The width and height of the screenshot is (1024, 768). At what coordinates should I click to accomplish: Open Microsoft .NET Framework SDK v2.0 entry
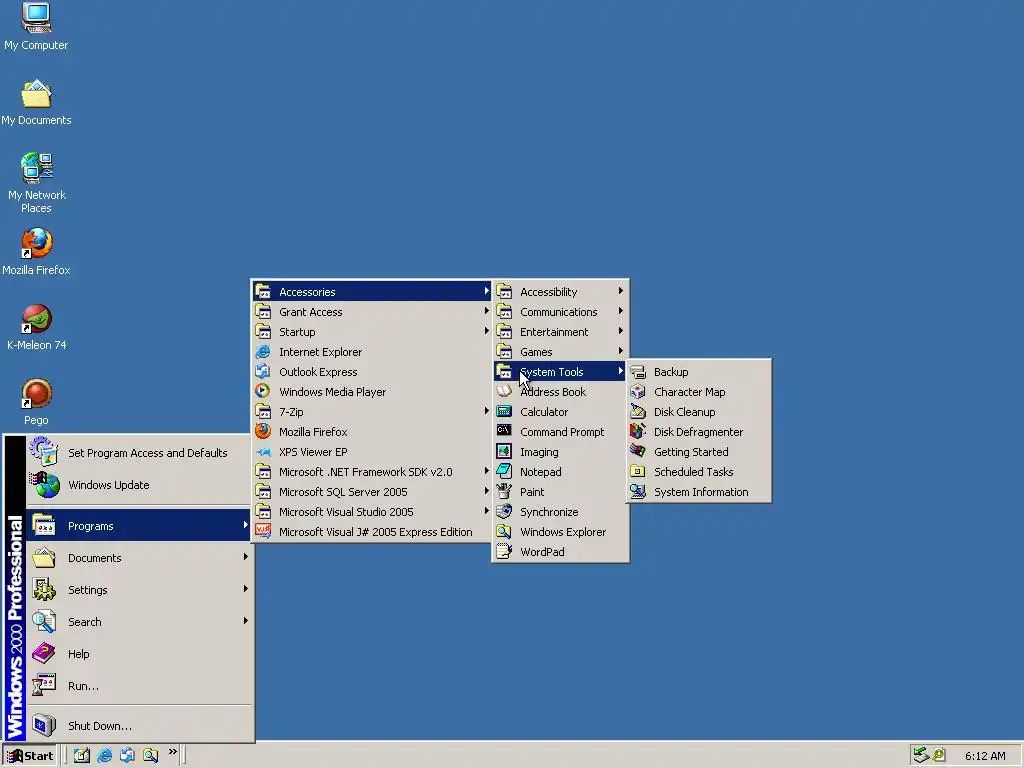tap(372, 472)
